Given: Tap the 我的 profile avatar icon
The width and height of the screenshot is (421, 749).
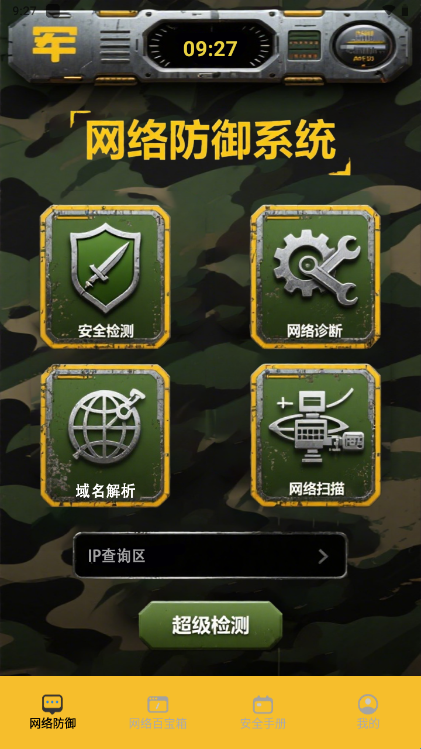Looking at the screenshot, I should coord(368,704).
